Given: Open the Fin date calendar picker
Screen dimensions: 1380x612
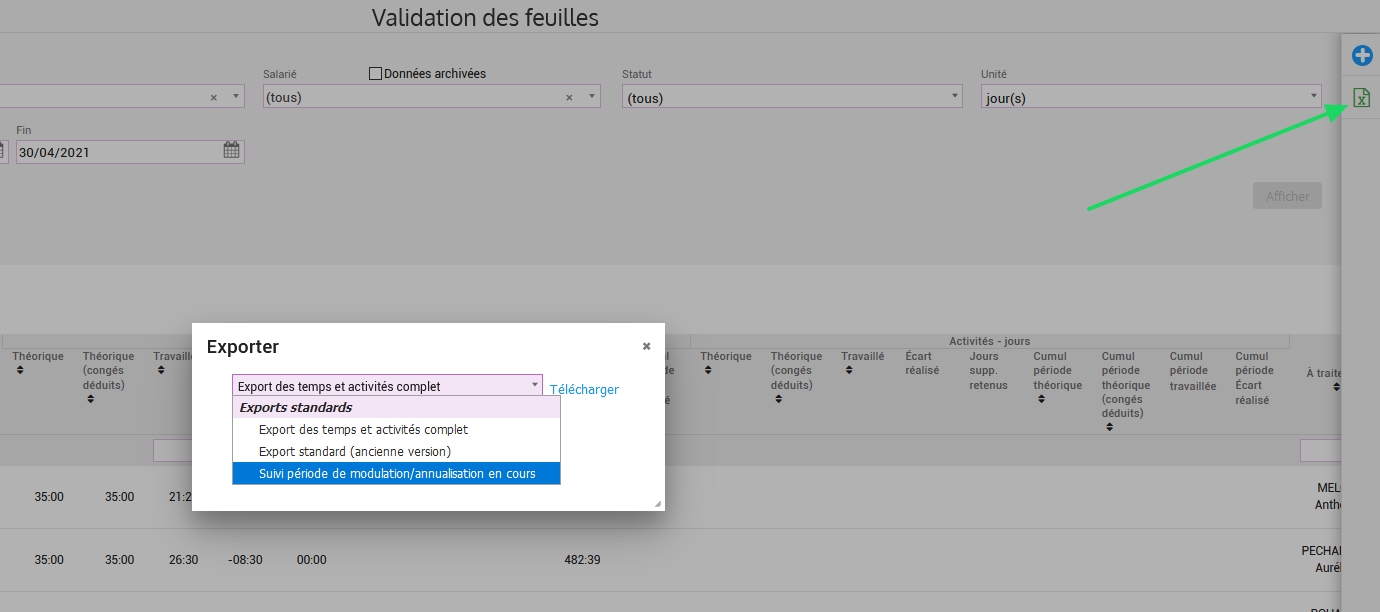Looking at the screenshot, I should [x=231, y=151].
